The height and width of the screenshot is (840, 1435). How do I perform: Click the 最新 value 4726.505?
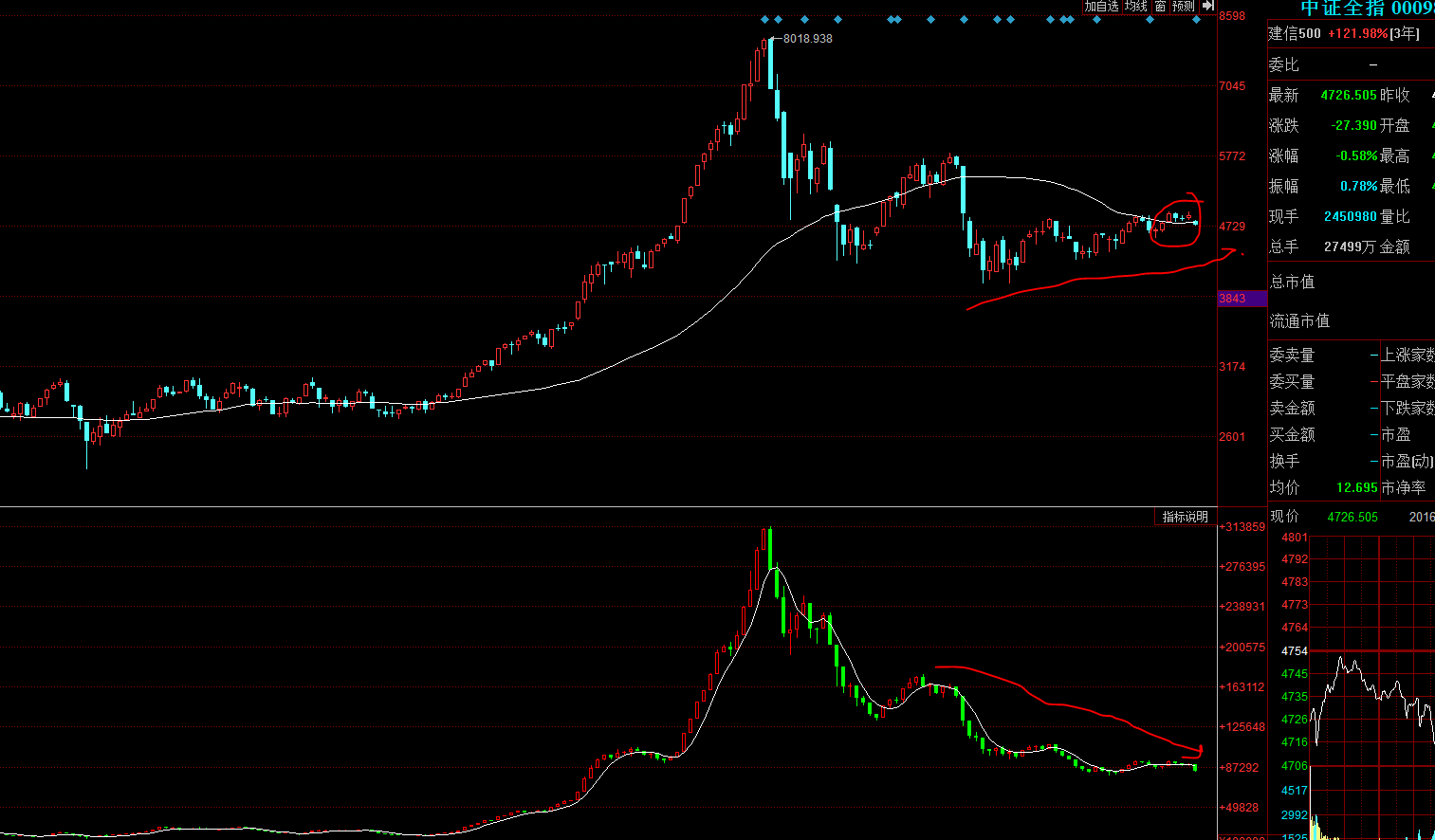point(1349,96)
